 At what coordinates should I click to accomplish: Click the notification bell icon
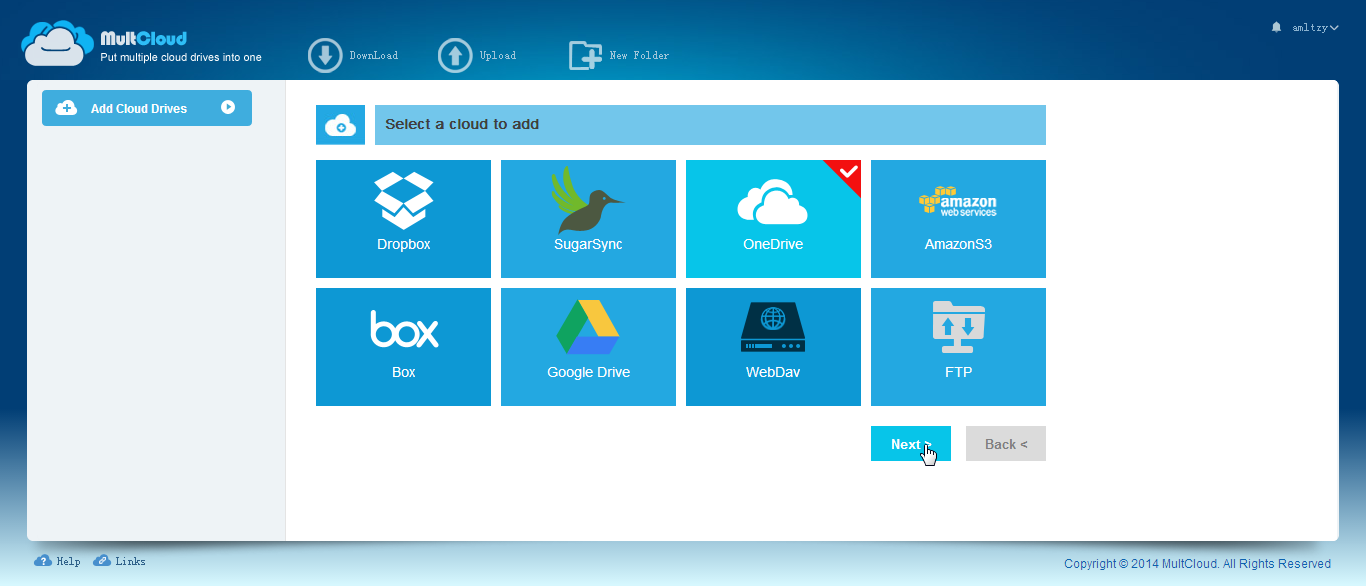1275,27
